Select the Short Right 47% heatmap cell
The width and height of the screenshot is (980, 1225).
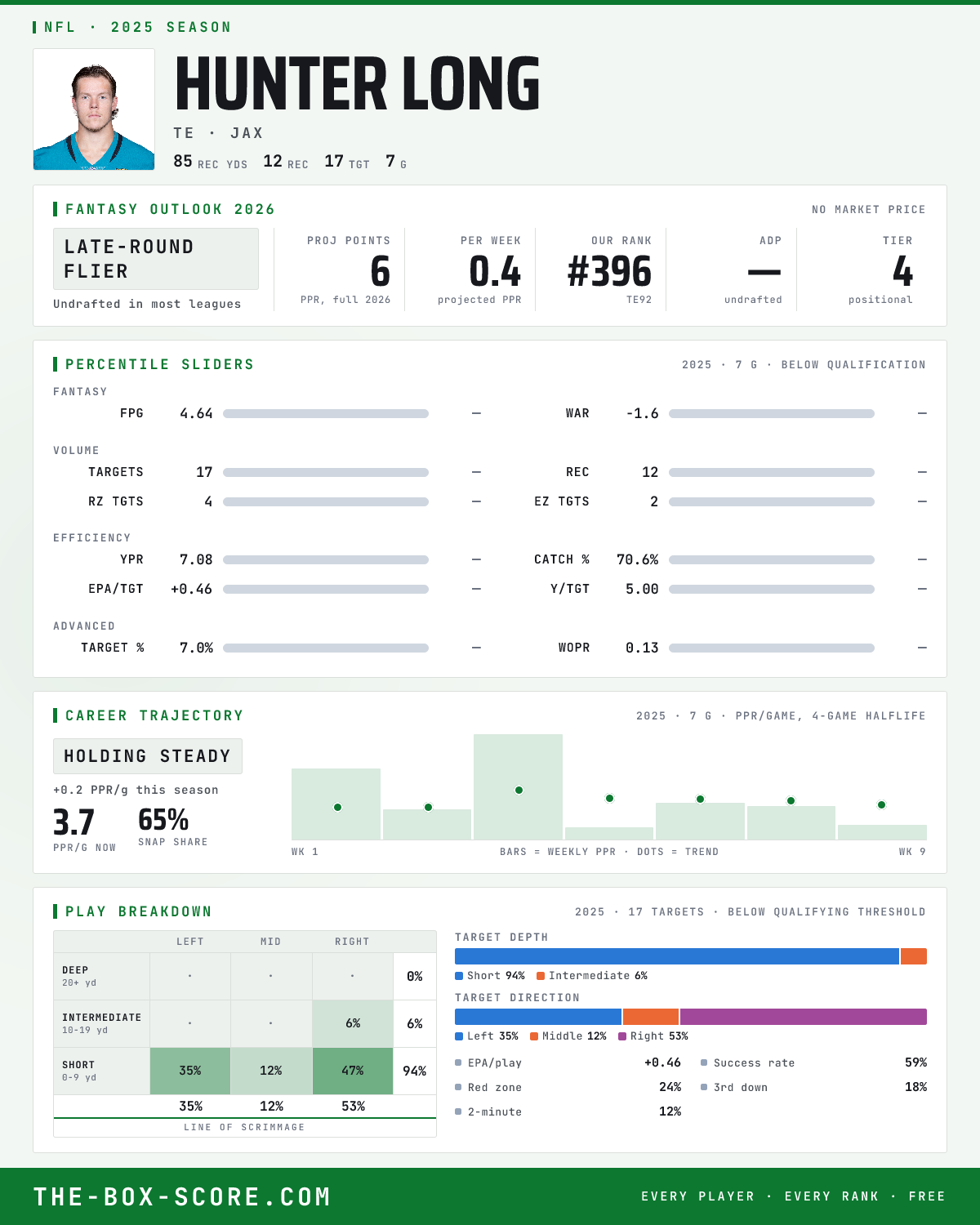(x=353, y=1071)
